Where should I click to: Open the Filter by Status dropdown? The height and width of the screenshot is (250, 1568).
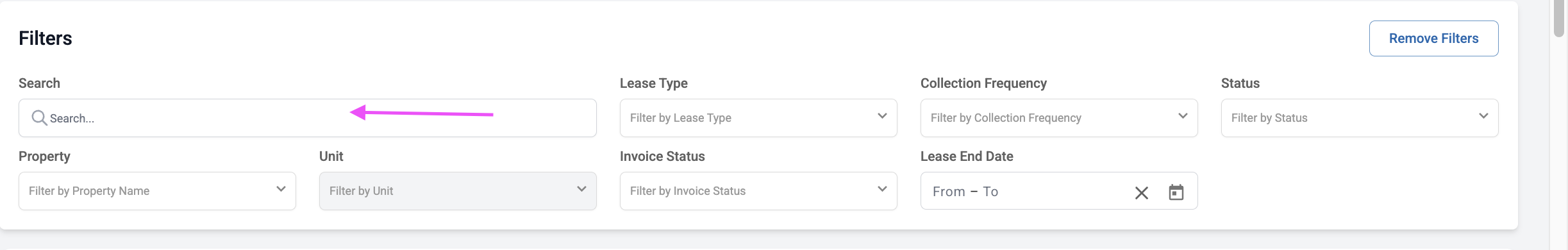point(1360,118)
